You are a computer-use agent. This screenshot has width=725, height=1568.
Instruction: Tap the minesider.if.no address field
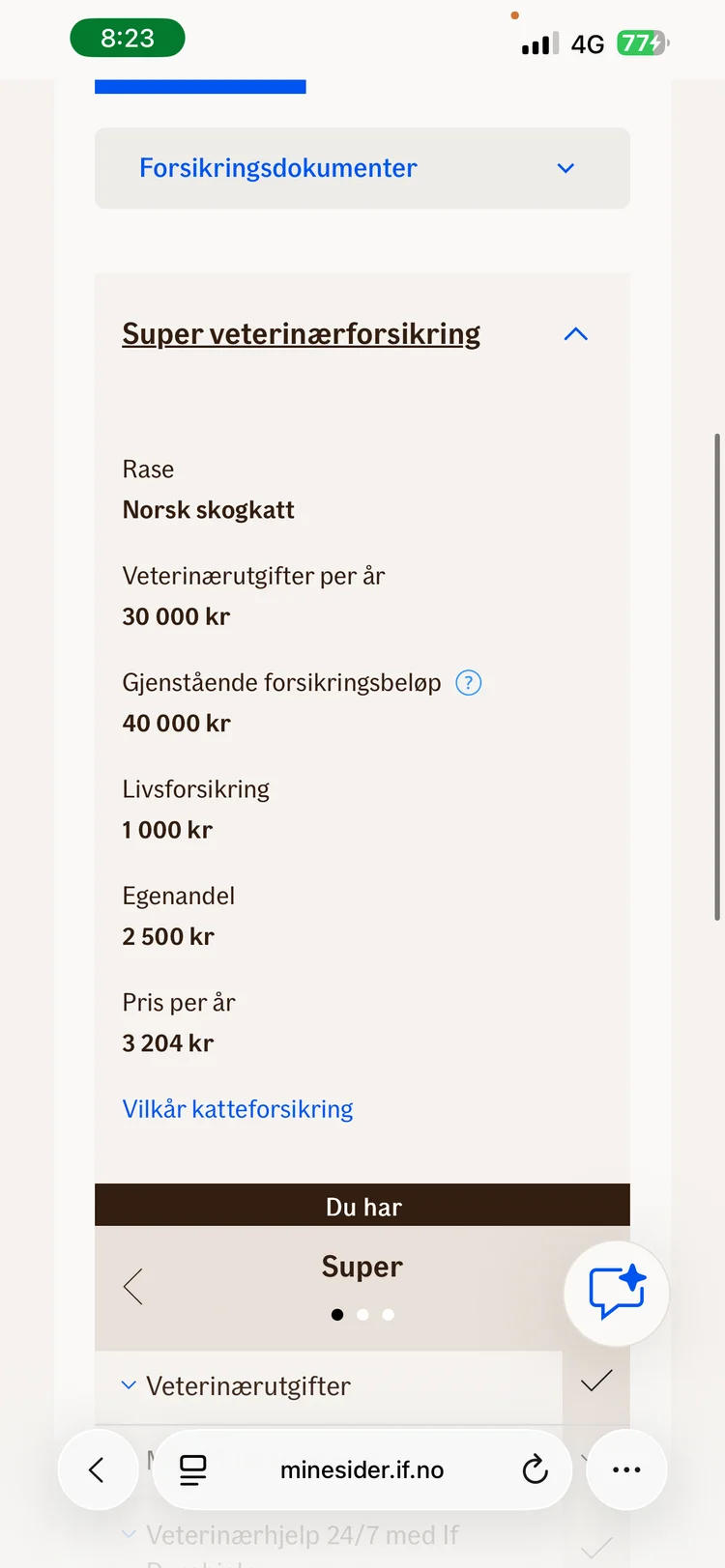click(362, 1469)
